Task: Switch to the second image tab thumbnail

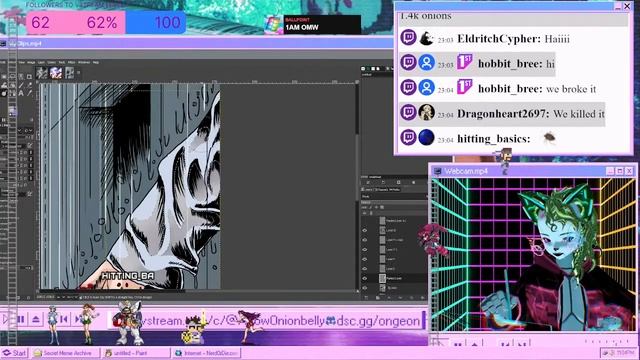Action: [x=56, y=73]
